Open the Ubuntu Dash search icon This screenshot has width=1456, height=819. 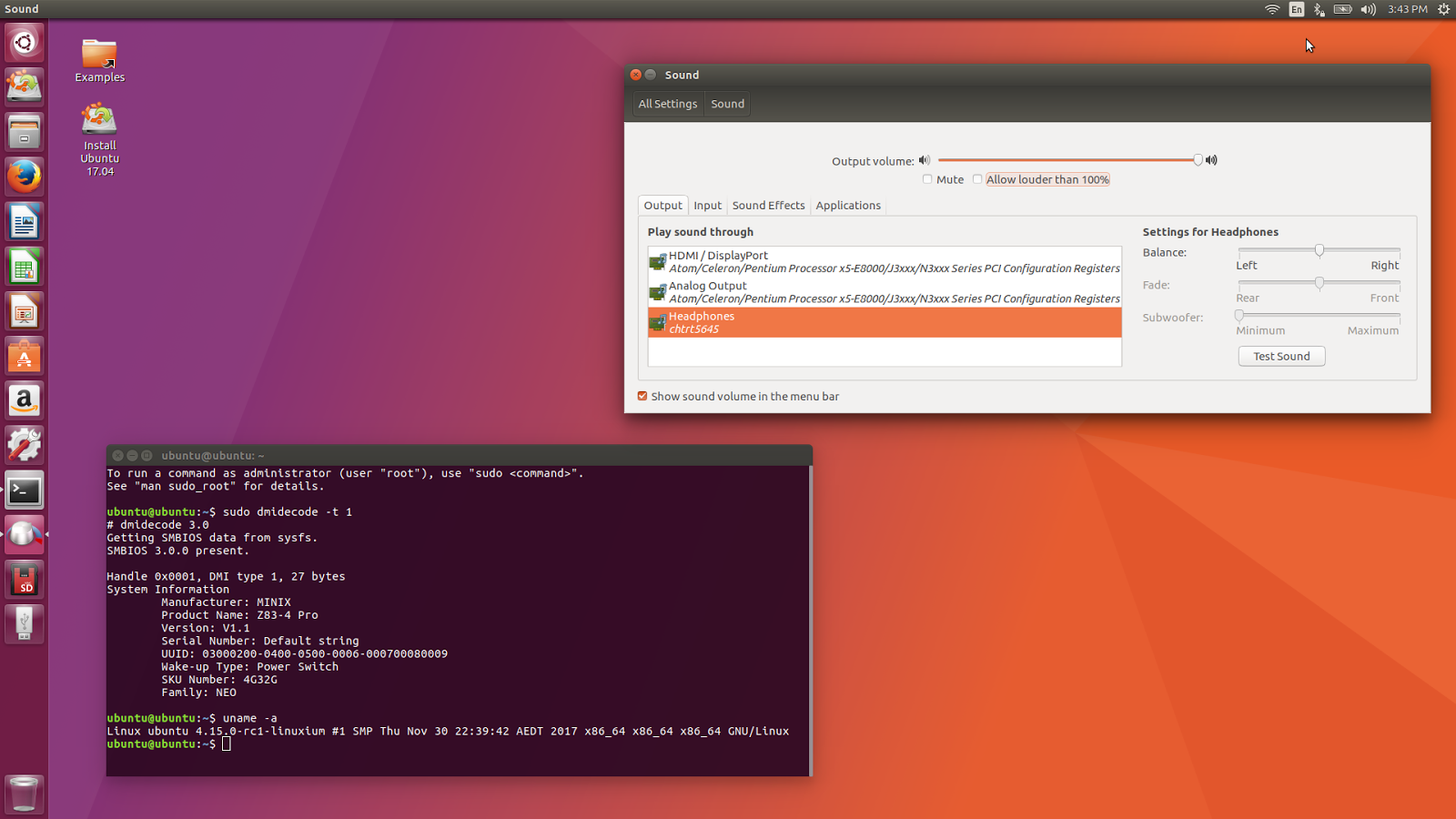point(25,43)
